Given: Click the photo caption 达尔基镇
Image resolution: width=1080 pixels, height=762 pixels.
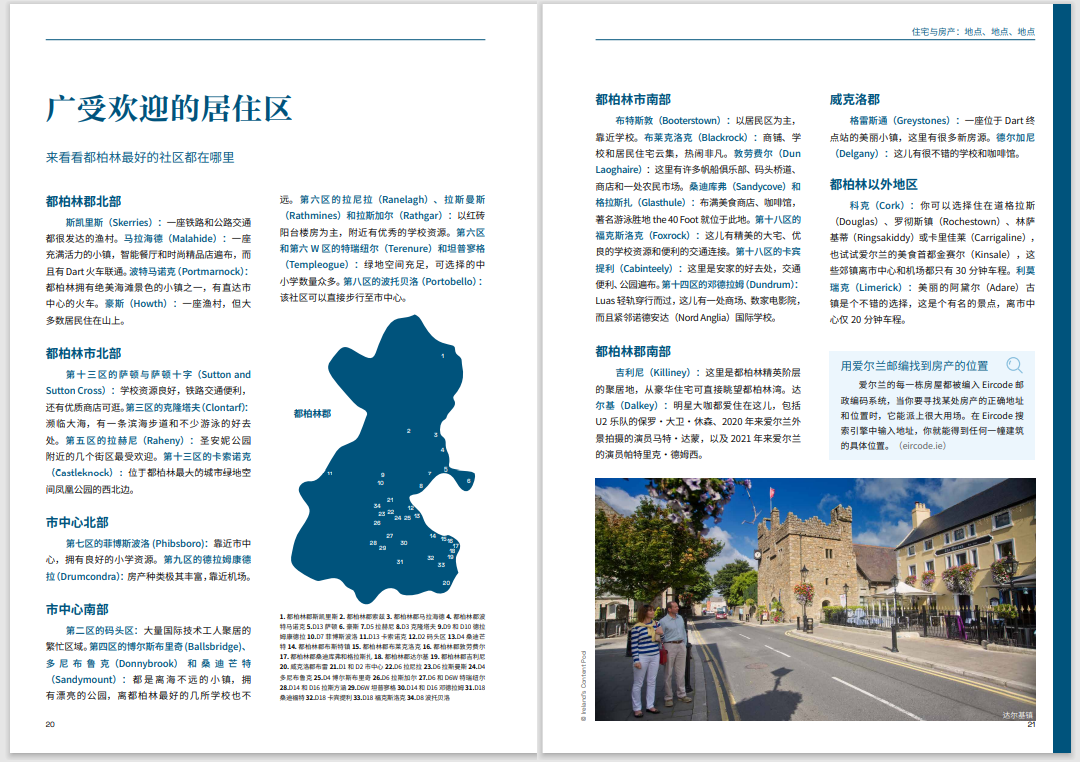Looking at the screenshot, I should click(1017, 715).
